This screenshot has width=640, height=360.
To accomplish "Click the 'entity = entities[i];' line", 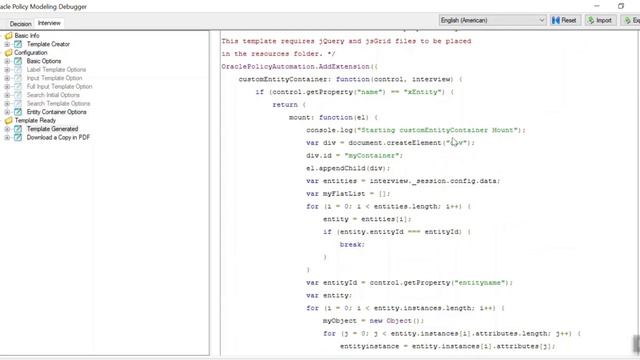I will 367,219.
